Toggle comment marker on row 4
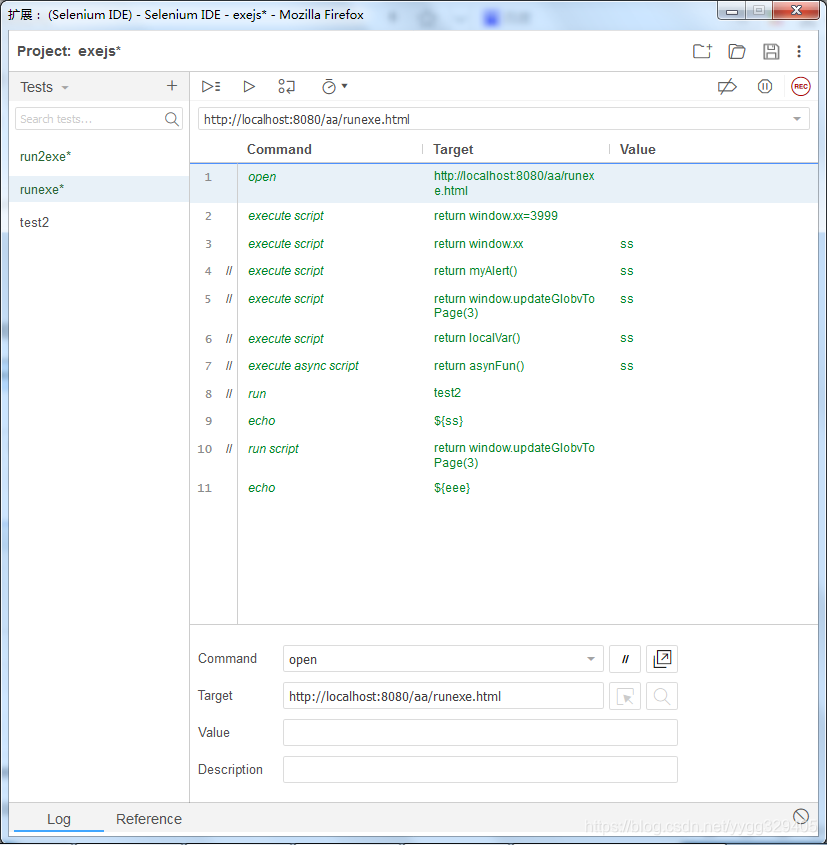The width and height of the screenshot is (827, 845). pos(229,271)
